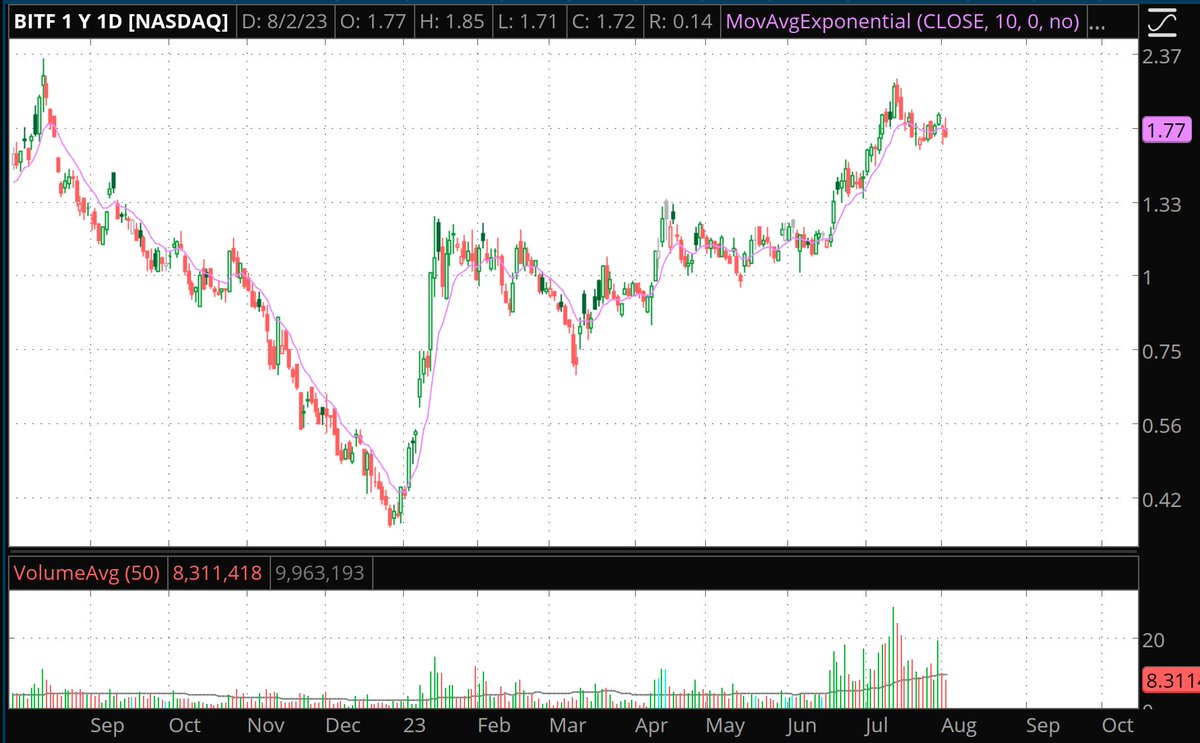This screenshot has height=743, width=1200.
Task: Click the R: 0.14 range value
Action: 680,21
